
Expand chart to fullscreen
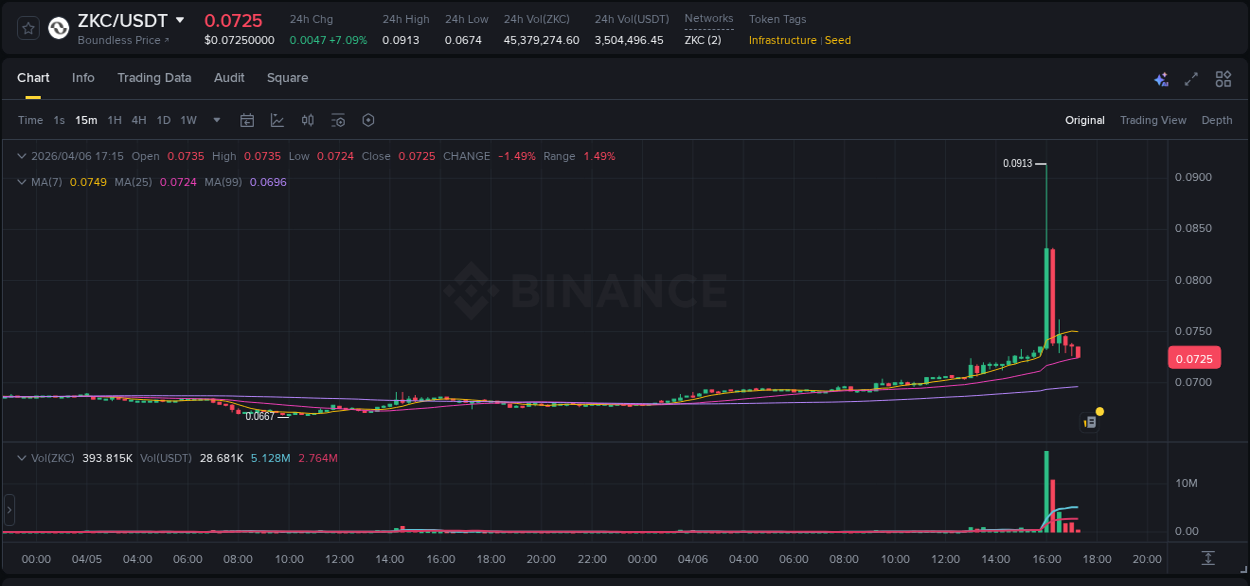(x=1191, y=79)
